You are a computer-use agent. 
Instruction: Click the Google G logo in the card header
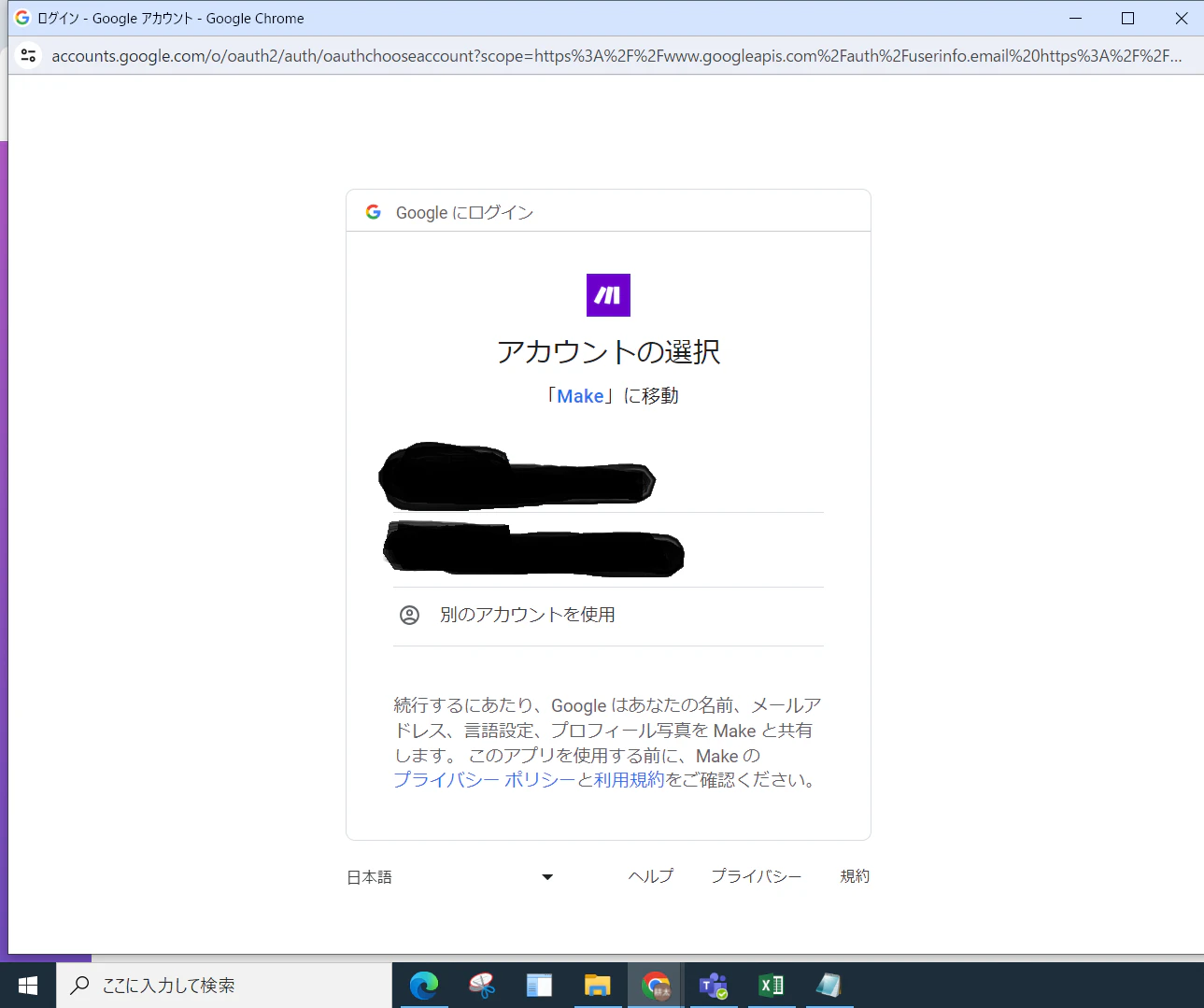tap(374, 212)
